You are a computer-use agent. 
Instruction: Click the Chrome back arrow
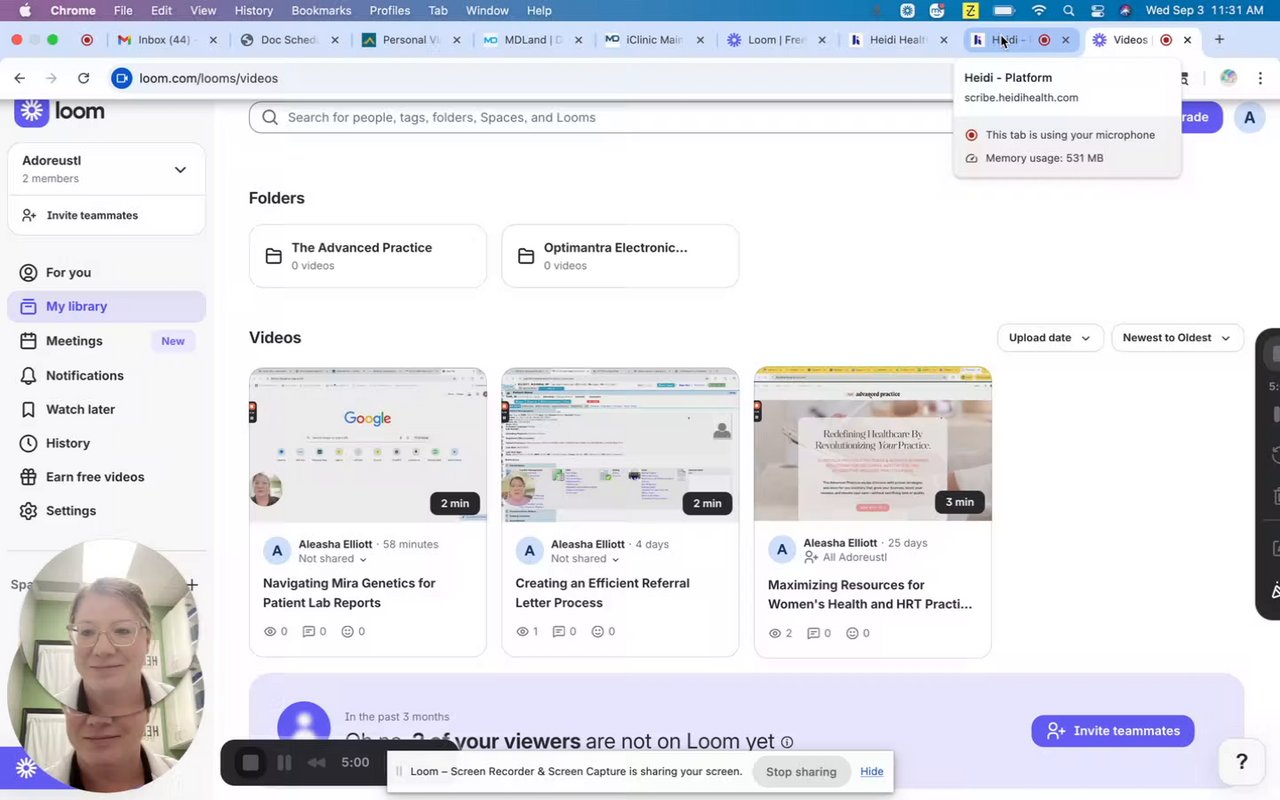click(19, 78)
